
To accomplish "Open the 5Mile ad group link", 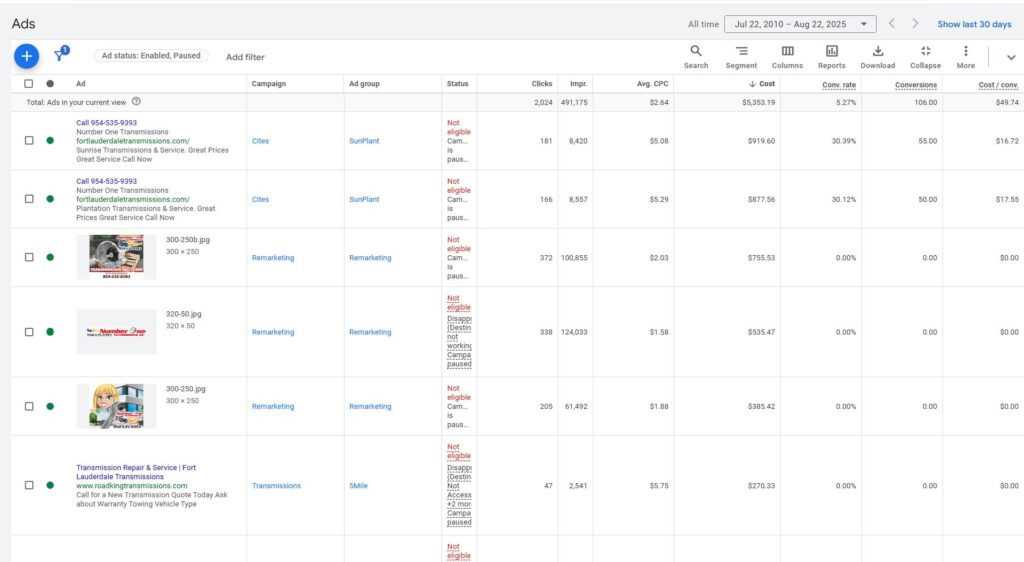I will point(358,486).
